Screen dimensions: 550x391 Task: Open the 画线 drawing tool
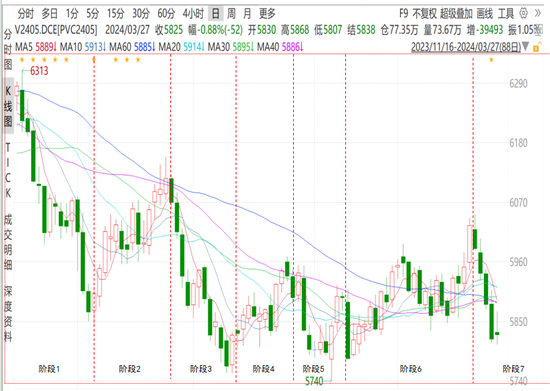(484, 14)
